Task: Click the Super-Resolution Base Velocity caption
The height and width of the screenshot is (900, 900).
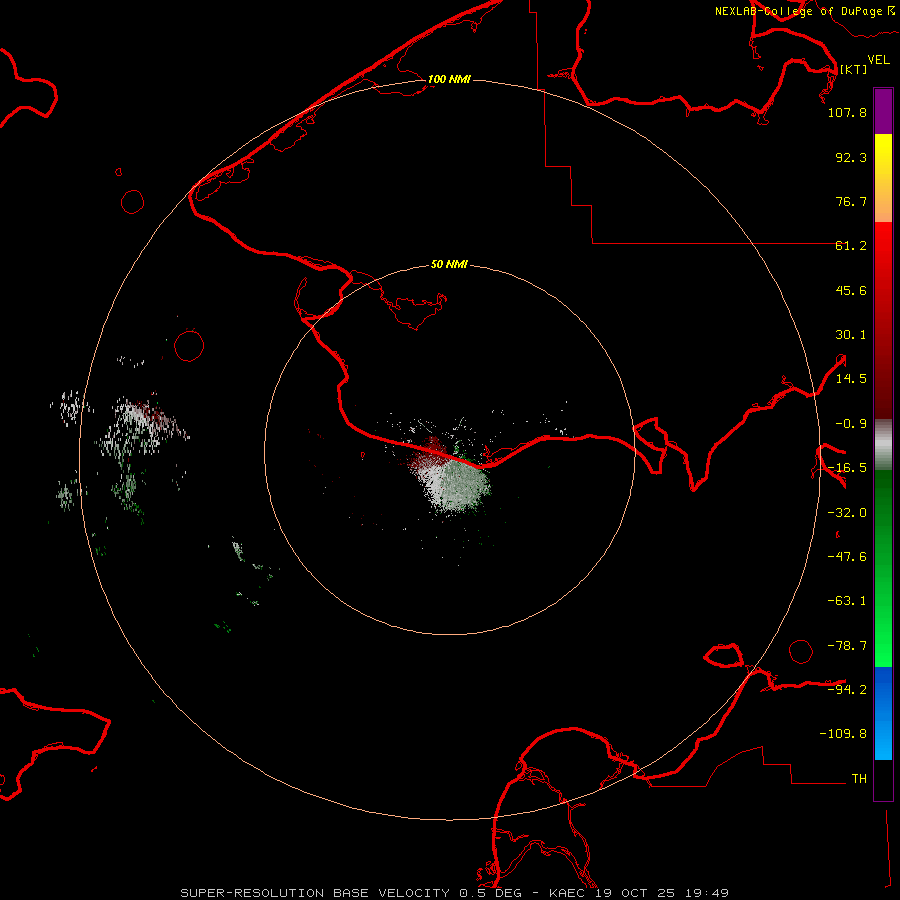Action: [455, 893]
